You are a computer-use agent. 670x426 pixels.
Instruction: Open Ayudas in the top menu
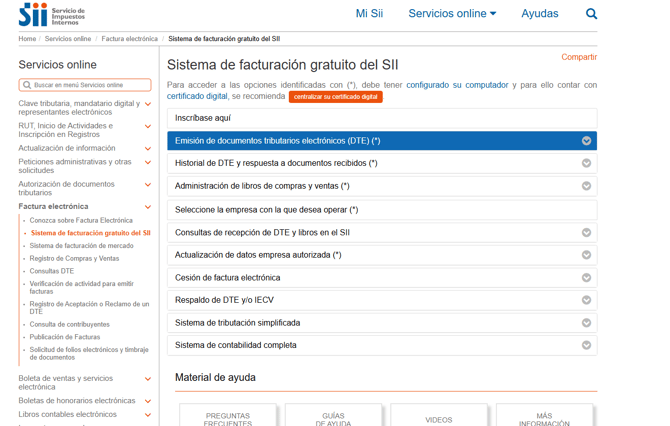point(540,14)
